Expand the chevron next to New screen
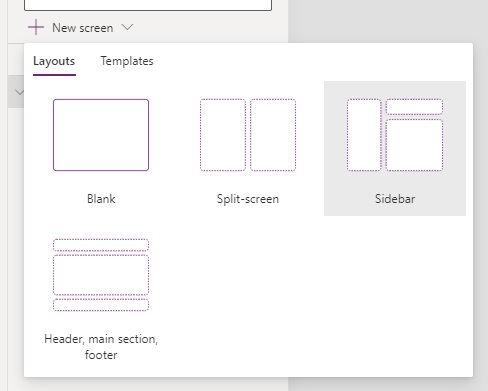 coord(127,27)
